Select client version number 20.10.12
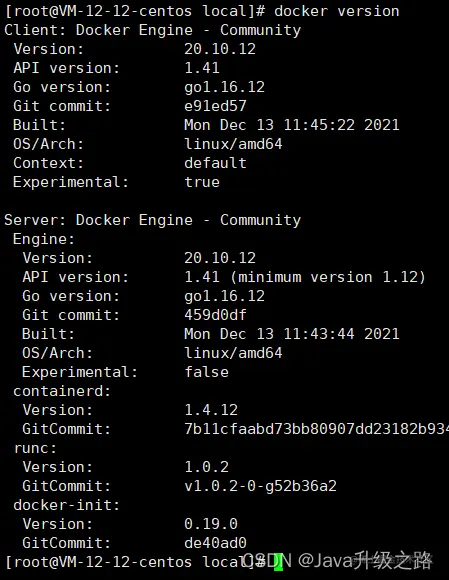 click(x=220, y=49)
